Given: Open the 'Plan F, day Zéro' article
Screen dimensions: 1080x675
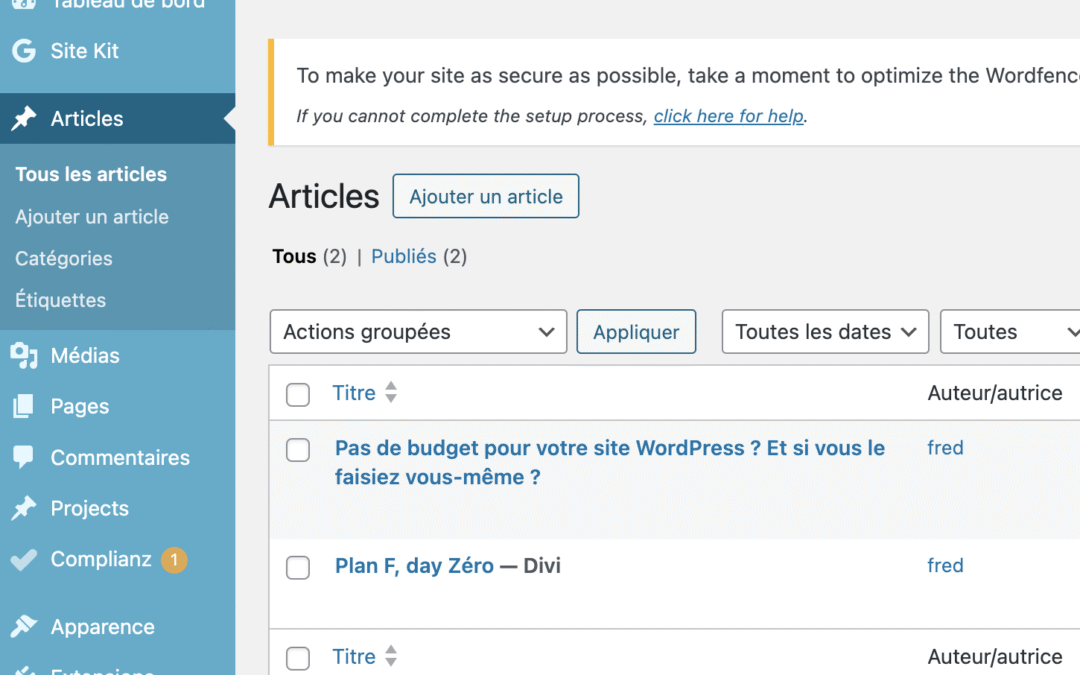Looking at the screenshot, I should pos(414,565).
